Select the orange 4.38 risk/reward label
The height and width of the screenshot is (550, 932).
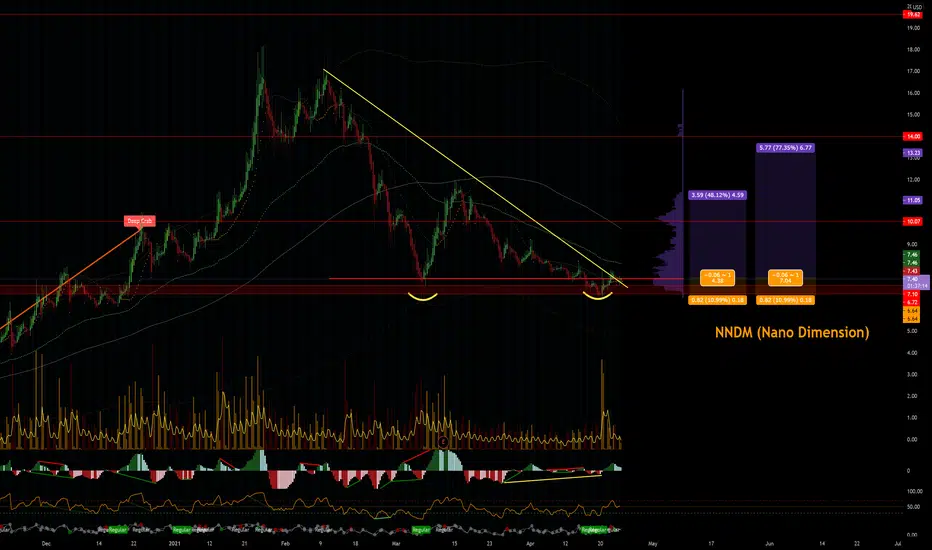pos(717,278)
